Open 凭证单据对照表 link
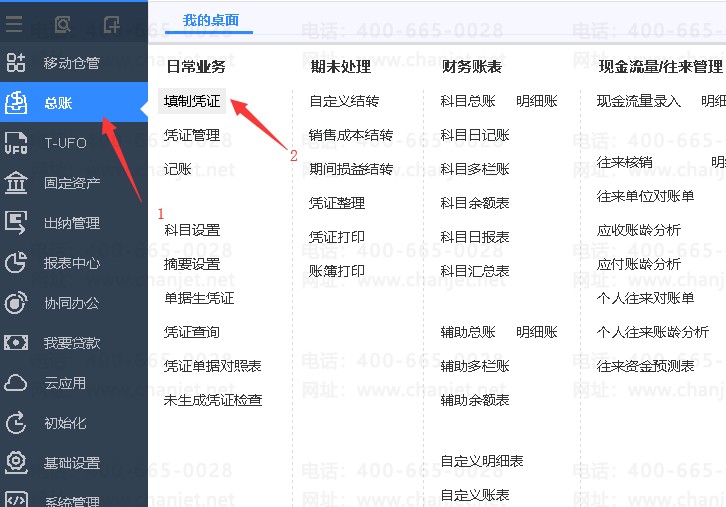The width and height of the screenshot is (726, 507). point(213,366)
